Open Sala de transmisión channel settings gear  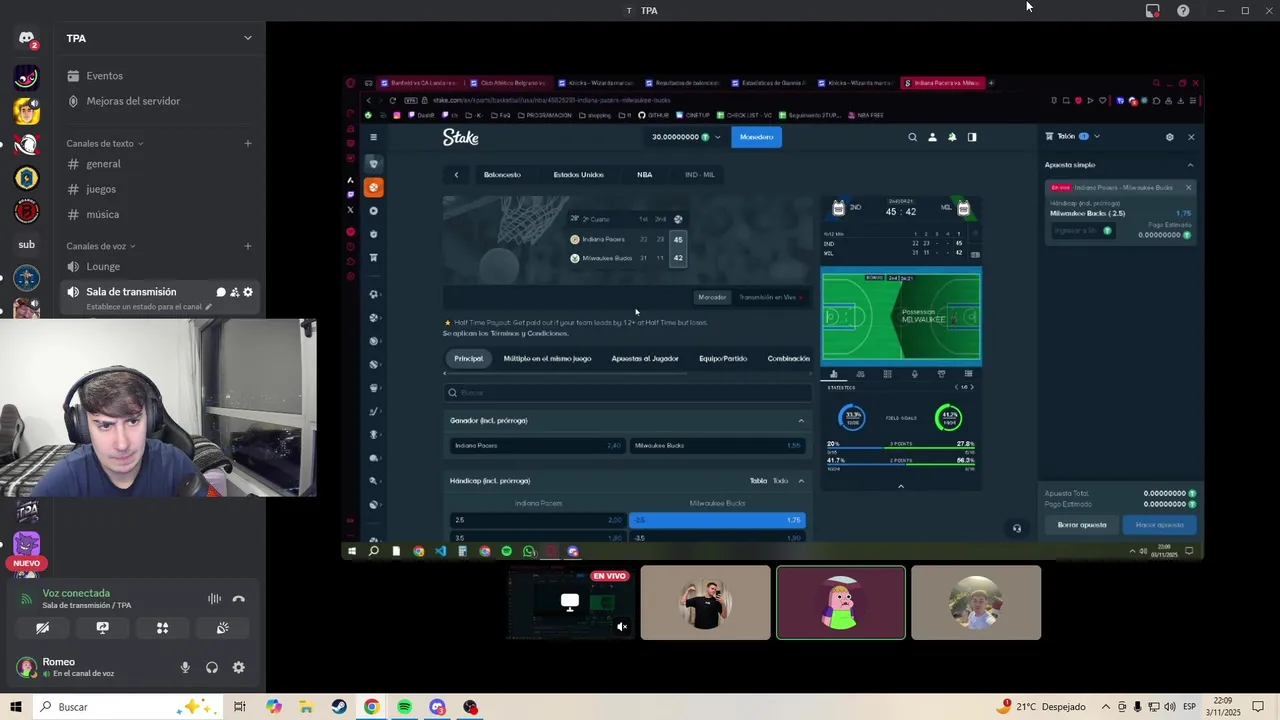[248, 292]
